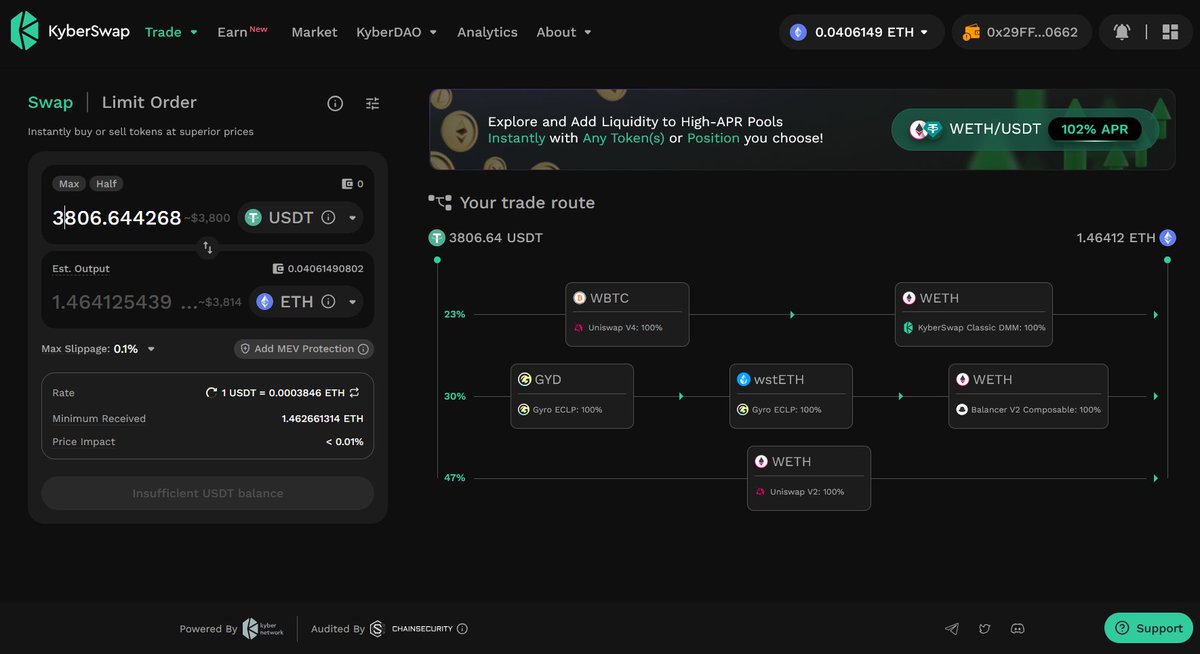Open wallet address 0x29FF...0662
Image resolution: width=1200 pixels, height=654 pixels.
[x=1021, y=32]
